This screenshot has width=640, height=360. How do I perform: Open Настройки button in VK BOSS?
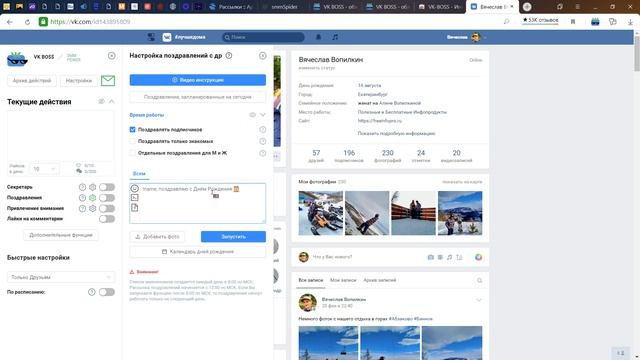[x=79, y=80]
